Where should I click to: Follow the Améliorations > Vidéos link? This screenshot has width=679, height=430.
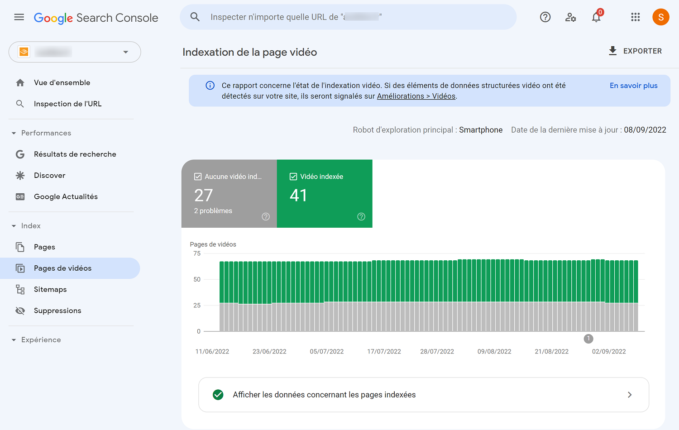(x=417, y=97)
